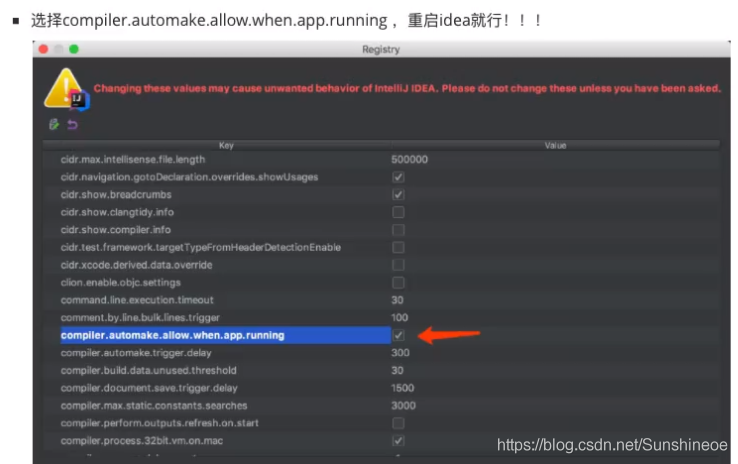Click the 3000 value for compiler.max.static.constants.searches
This screenshot has height=464, width=738.
coord(402,405)
